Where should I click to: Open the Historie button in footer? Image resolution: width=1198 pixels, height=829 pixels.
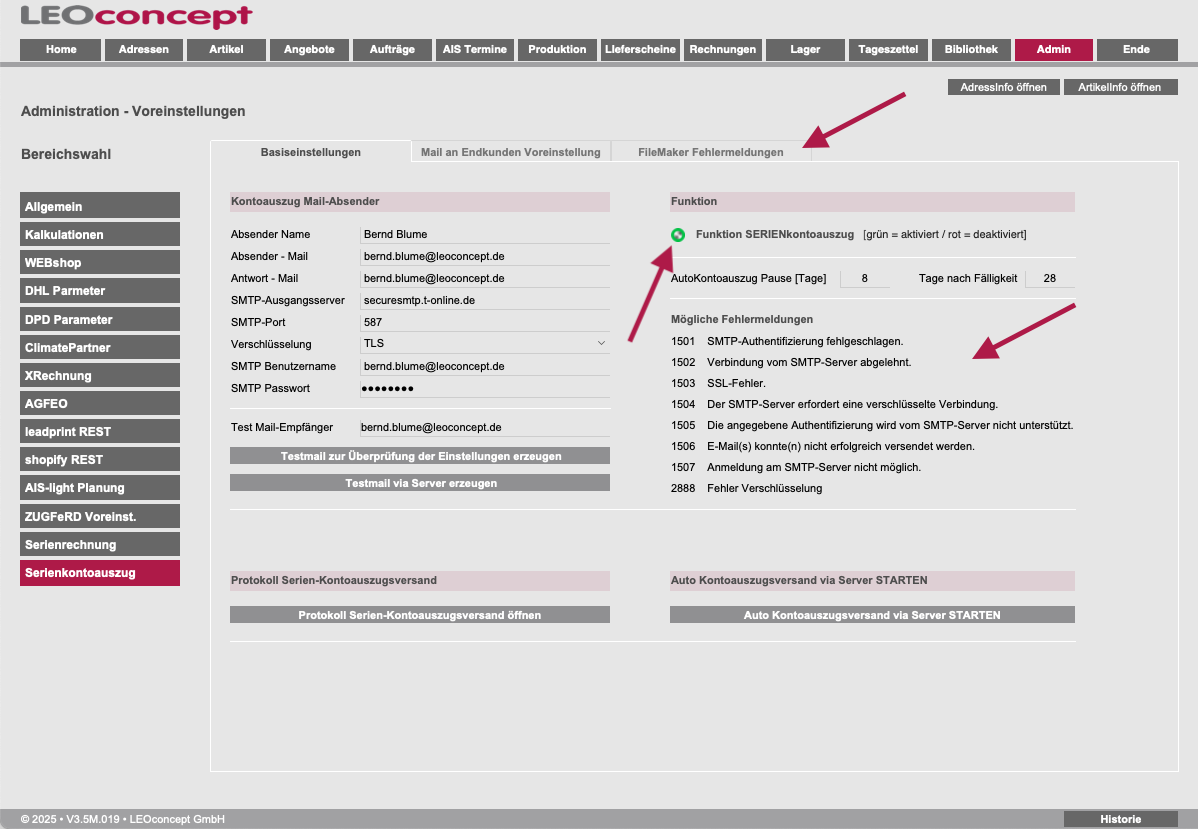pos(1120,820)
